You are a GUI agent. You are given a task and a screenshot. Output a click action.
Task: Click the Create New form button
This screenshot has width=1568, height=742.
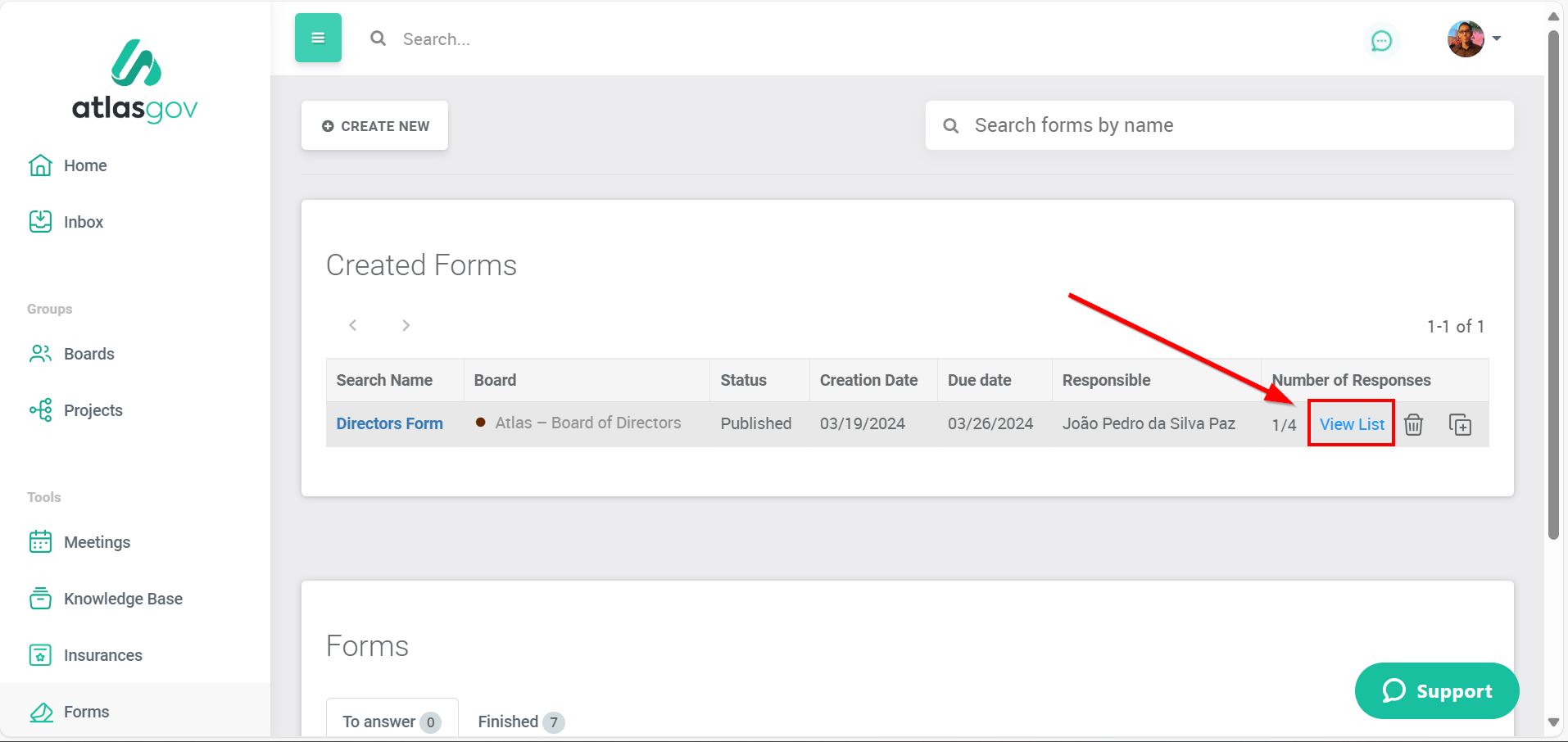point(374,125)
